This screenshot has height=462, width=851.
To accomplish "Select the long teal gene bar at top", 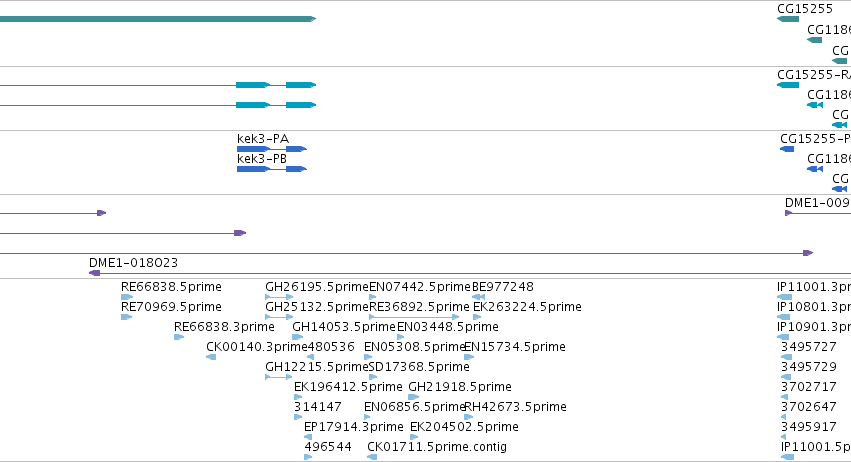I will [158, 19].
